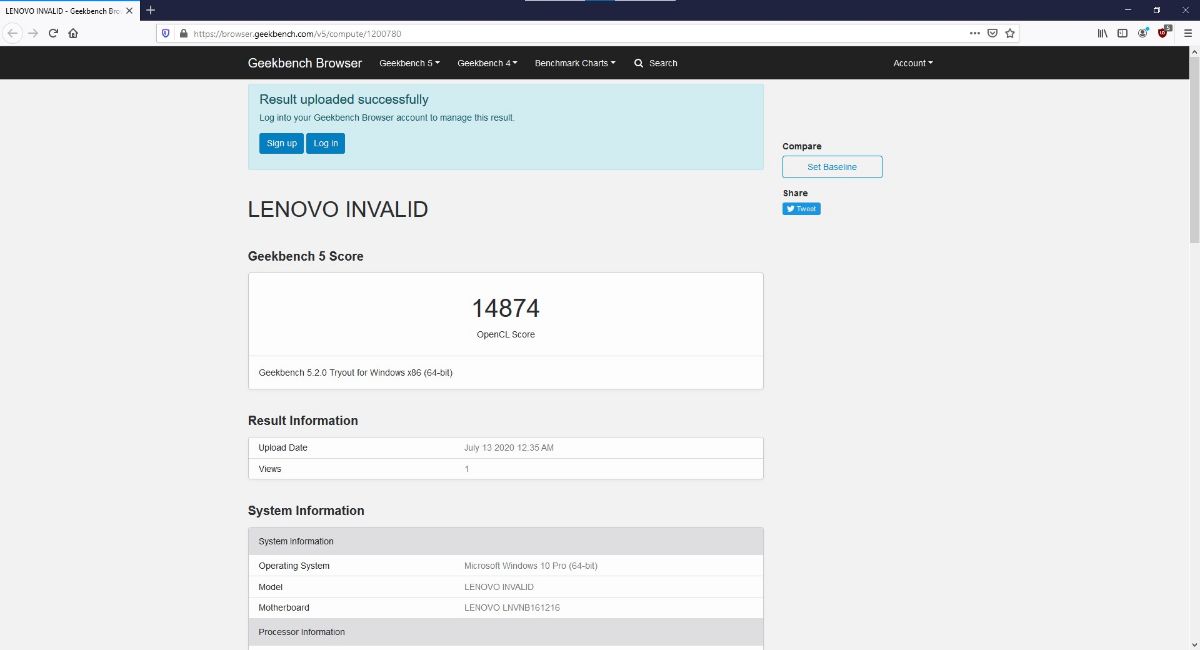Image resolution: width=1200 pixels, height=650 pixels.
Task: Click the tracking protection shield icon
Action: pyautogui.click(x=166, y=33)
